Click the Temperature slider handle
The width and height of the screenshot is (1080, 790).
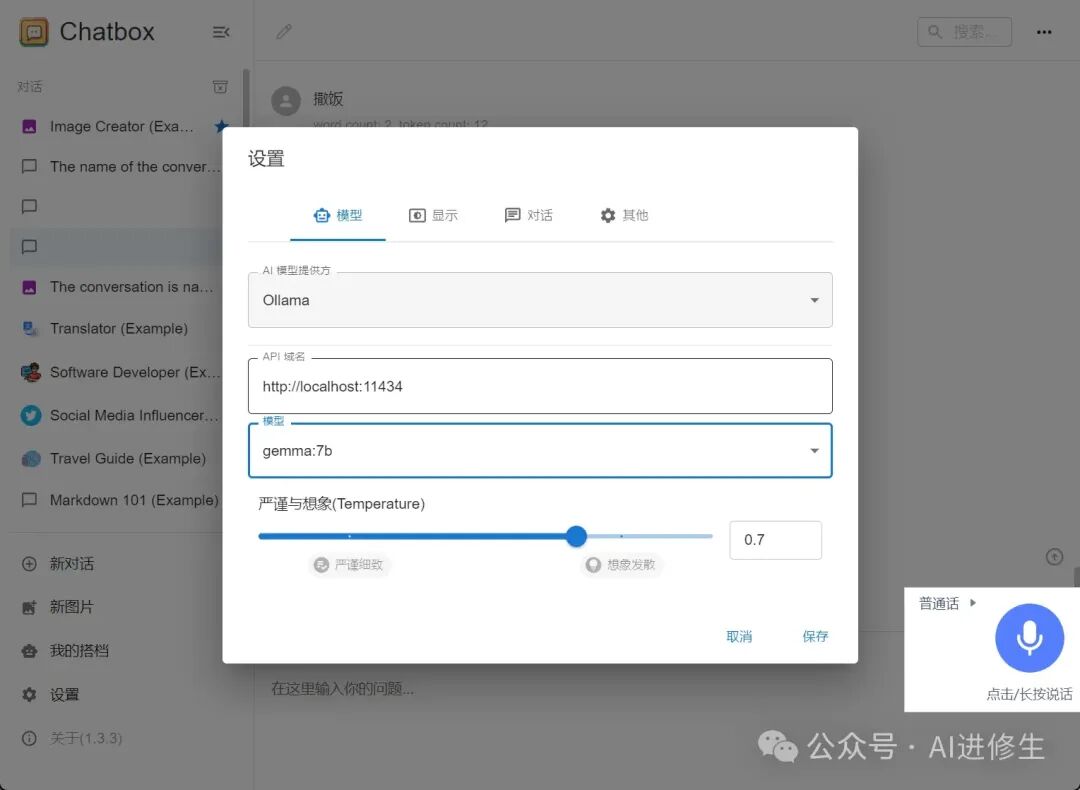[x=576, y=536]
